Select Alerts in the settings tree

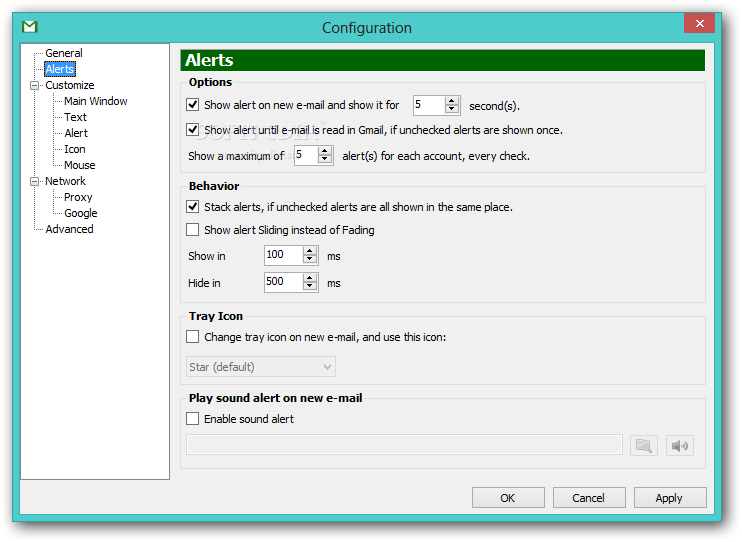60,69
